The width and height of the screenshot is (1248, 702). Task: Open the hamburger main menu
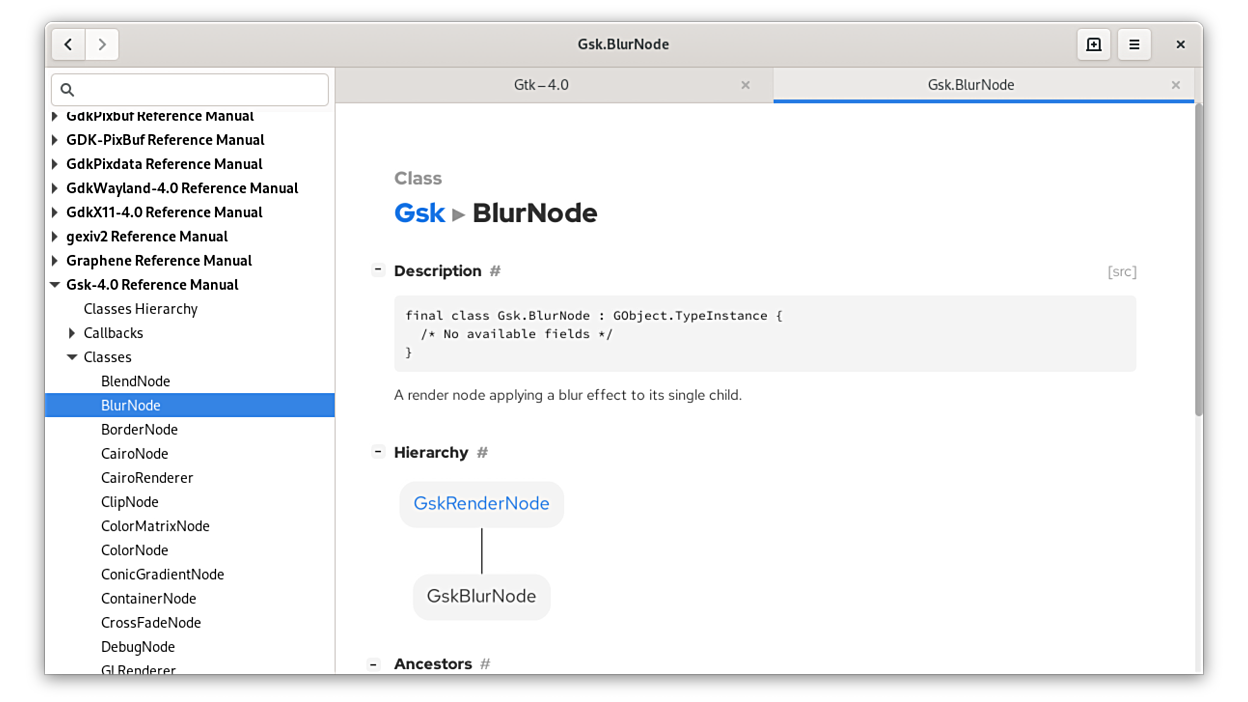pos(1134,45)
